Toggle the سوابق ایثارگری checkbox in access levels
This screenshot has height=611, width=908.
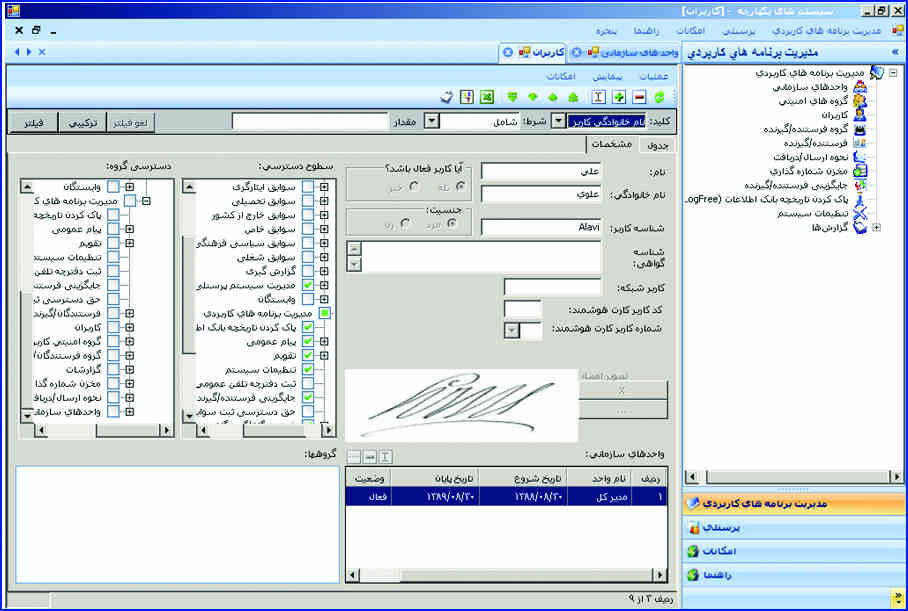tap(308, 186)
